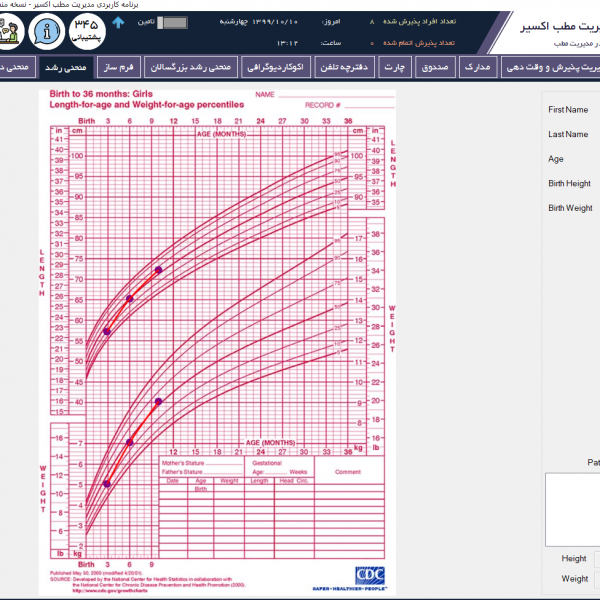
Task: Switch to the منحنی رشد tab
Action: click(66, 67)
